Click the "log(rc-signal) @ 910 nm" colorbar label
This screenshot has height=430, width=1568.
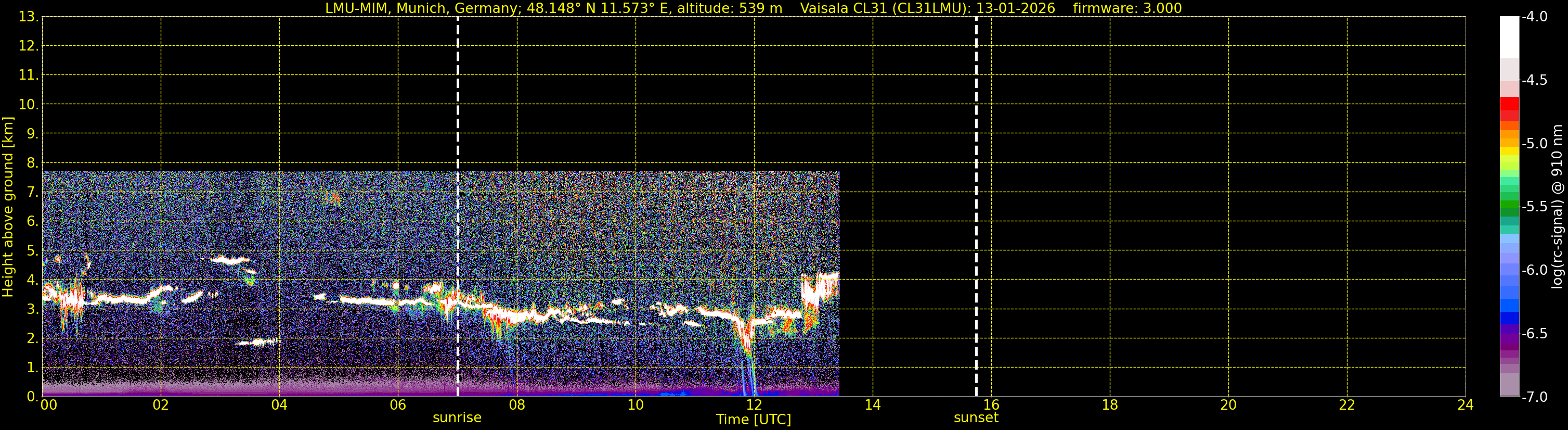coord(1557,207)
